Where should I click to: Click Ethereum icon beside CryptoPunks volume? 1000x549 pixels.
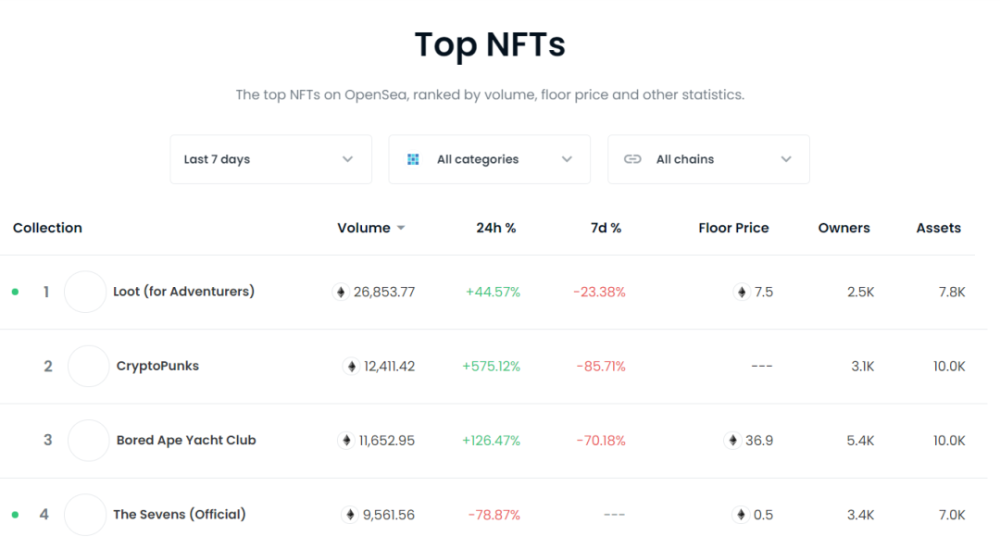351,367
